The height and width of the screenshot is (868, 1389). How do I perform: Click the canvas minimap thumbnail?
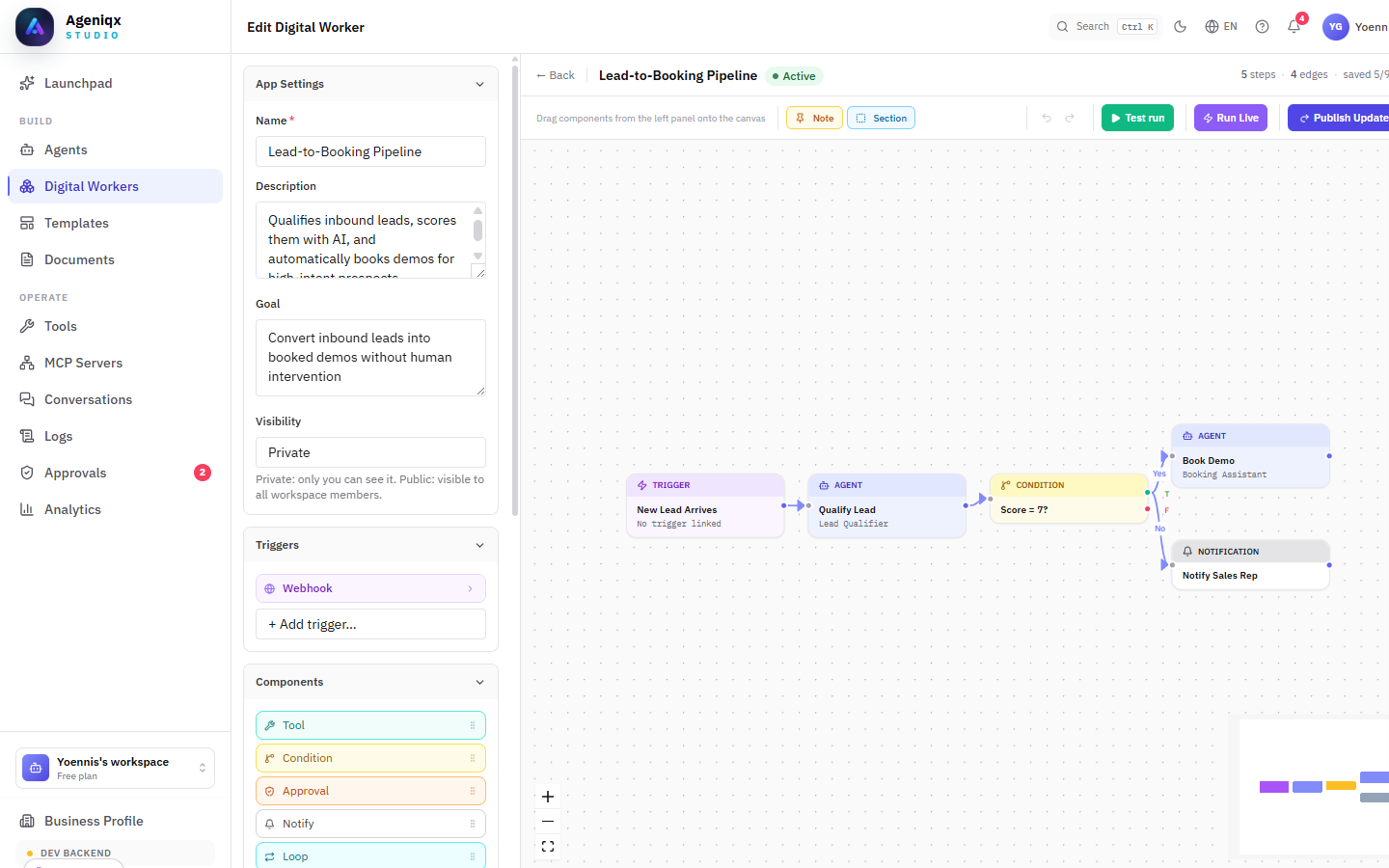click(1314, 787)
